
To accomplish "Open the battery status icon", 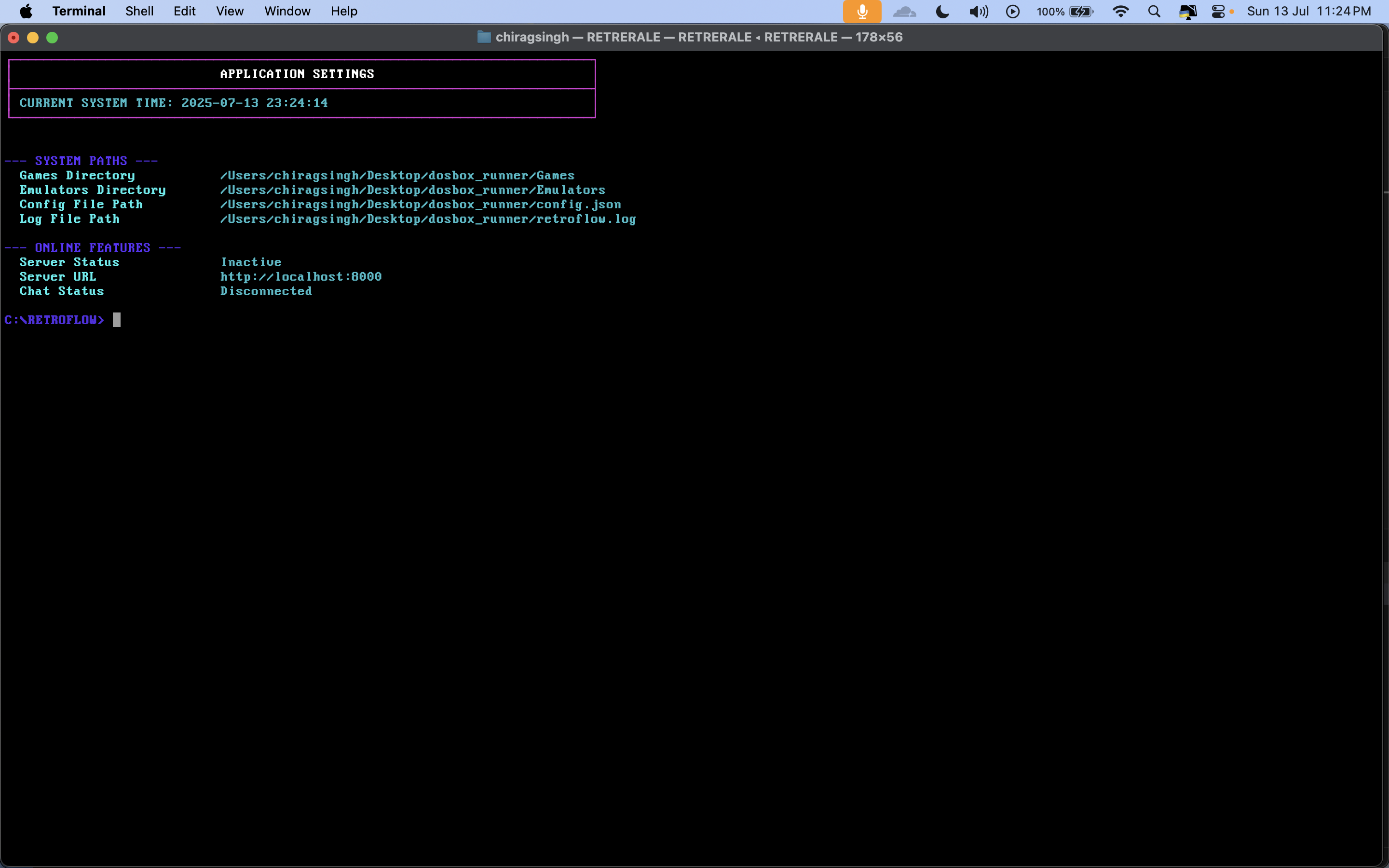I will [x=1081, y=12].
